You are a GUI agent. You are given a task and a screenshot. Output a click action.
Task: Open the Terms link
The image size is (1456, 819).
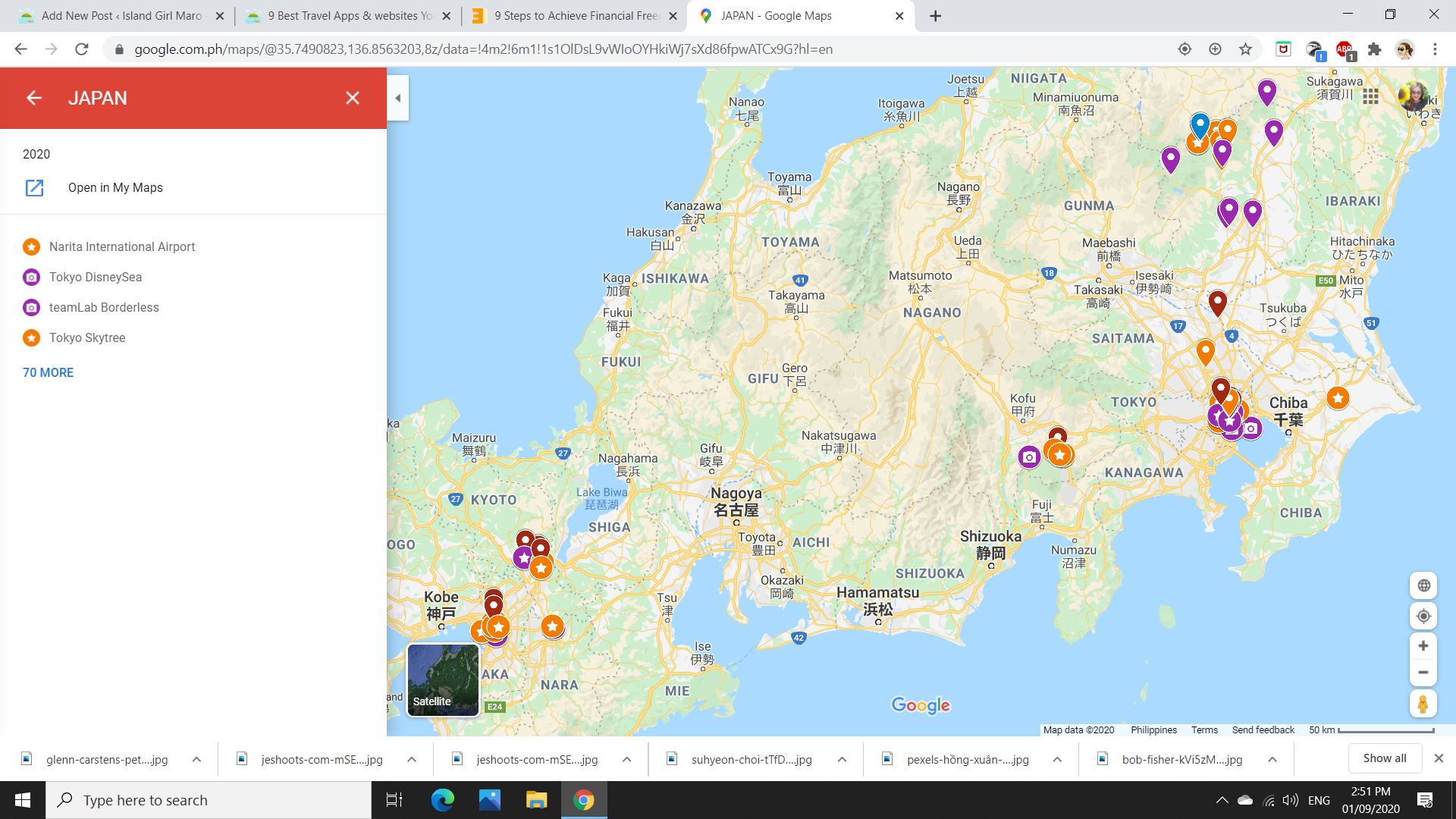point(1204,730)
